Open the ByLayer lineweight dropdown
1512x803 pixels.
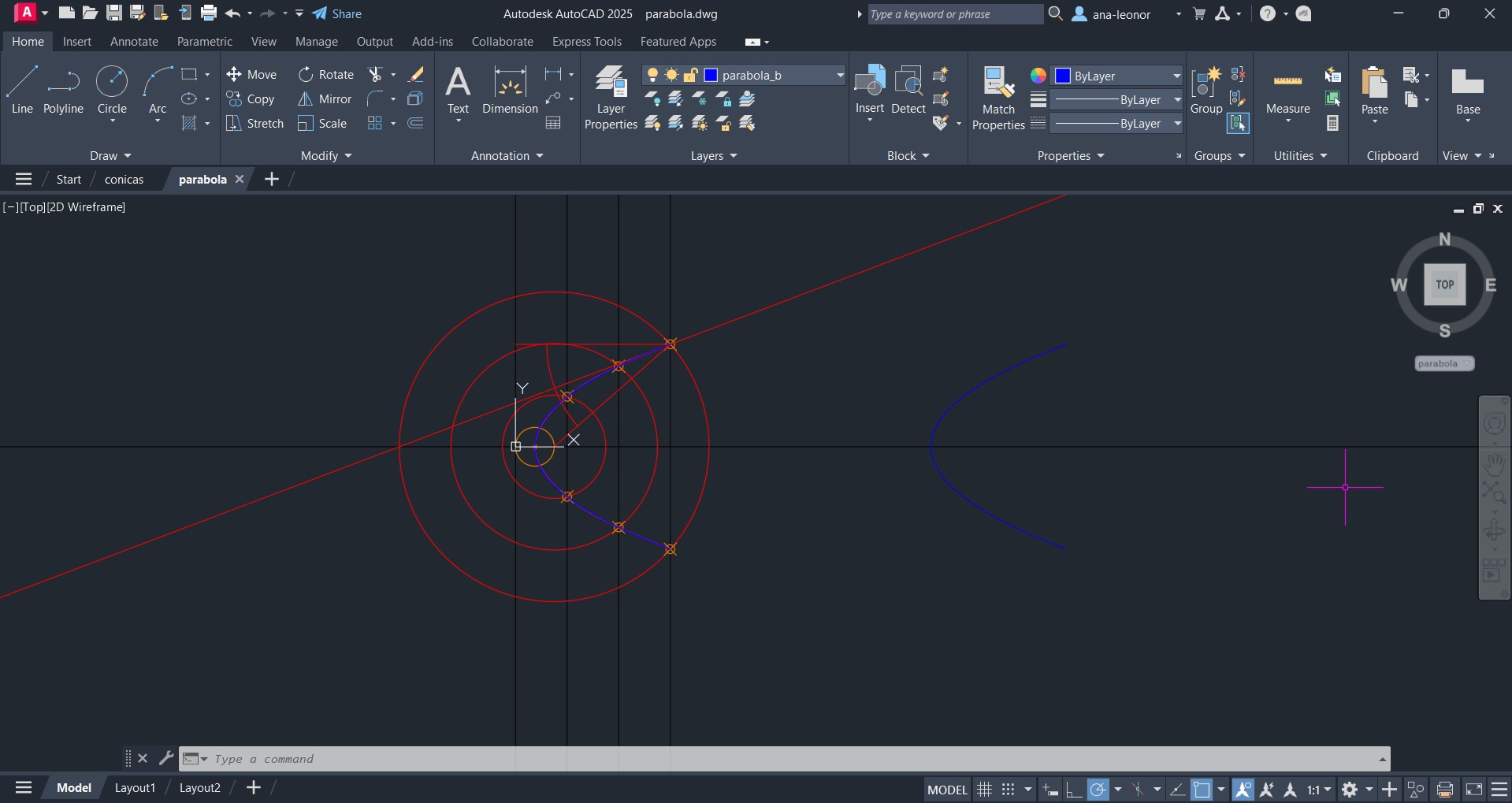[1177, 100]
